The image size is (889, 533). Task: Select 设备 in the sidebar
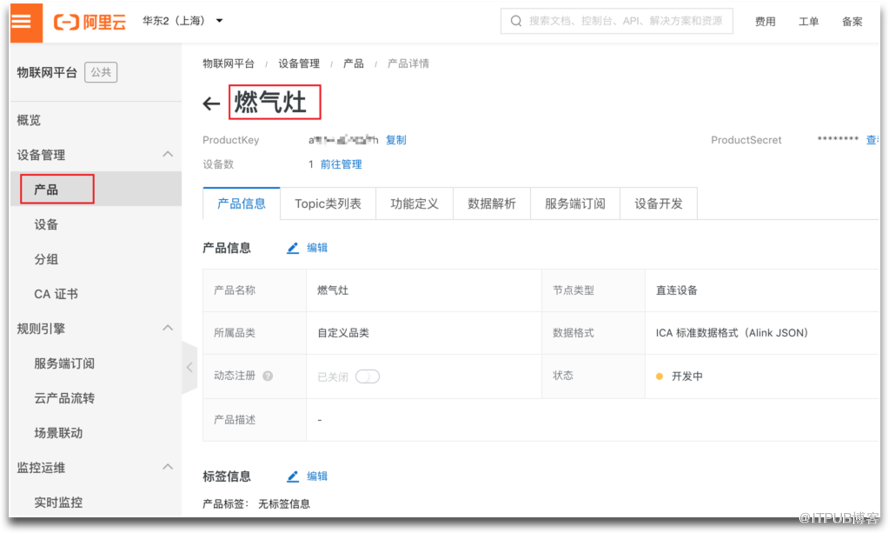[46, 225]
